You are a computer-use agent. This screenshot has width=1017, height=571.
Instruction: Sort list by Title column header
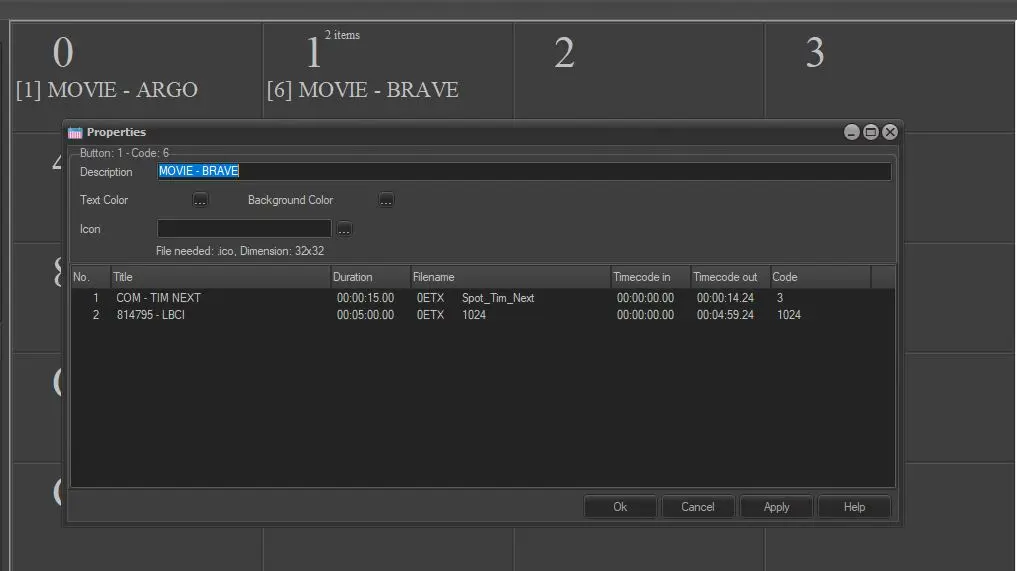pos(220,277)
